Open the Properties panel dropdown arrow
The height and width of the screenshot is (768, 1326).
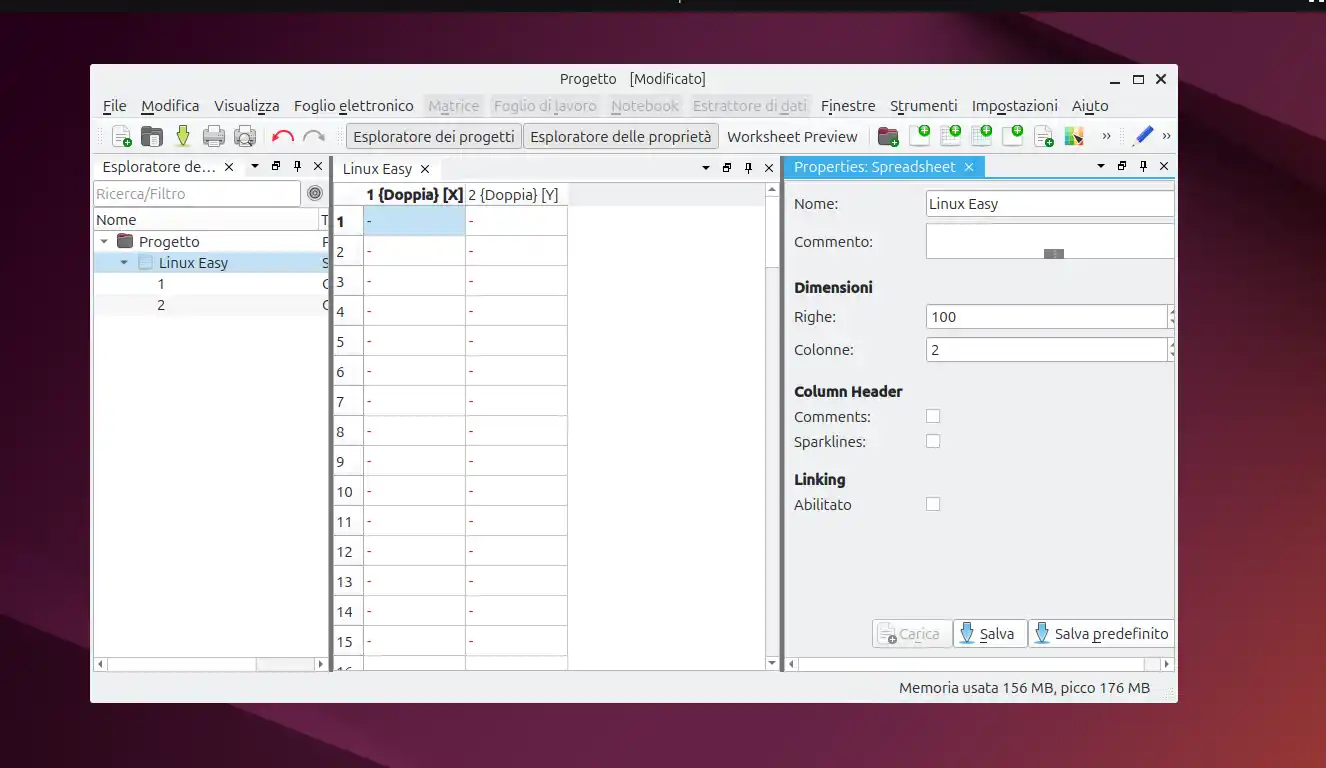(1101, 167)
